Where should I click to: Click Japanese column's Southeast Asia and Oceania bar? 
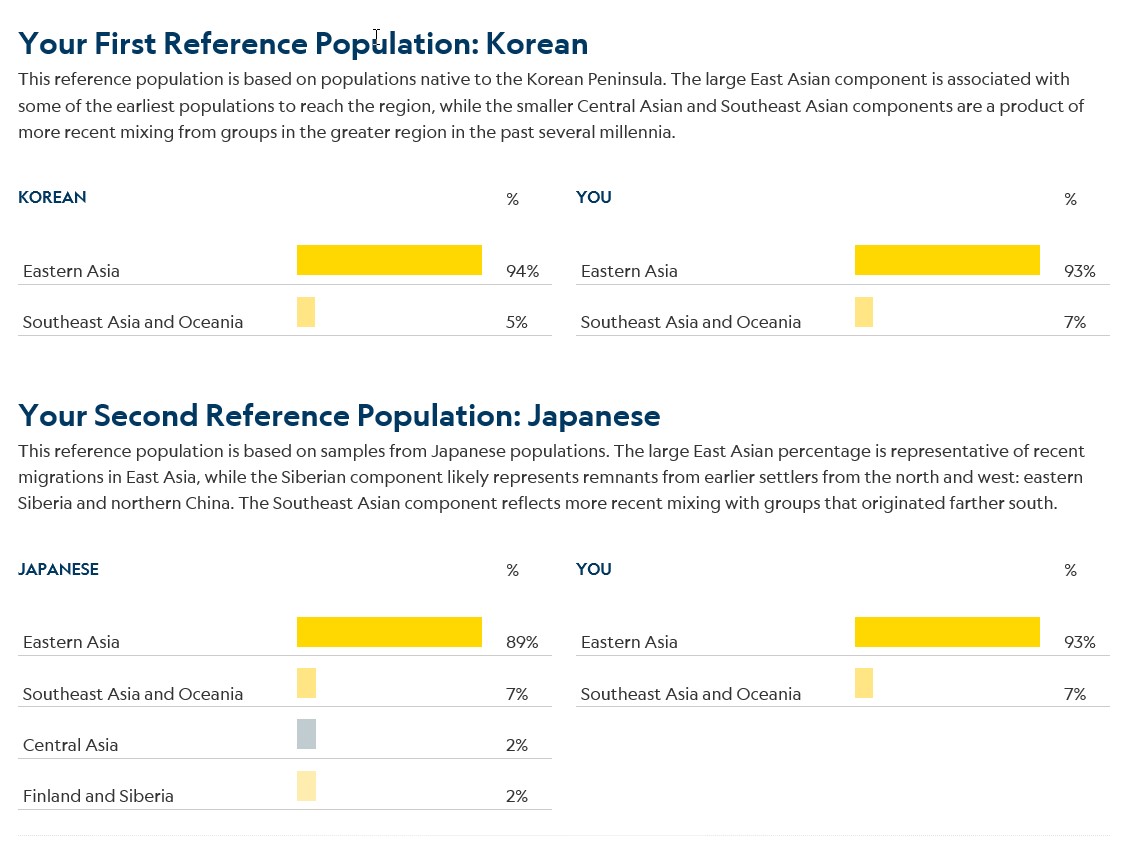306,683
